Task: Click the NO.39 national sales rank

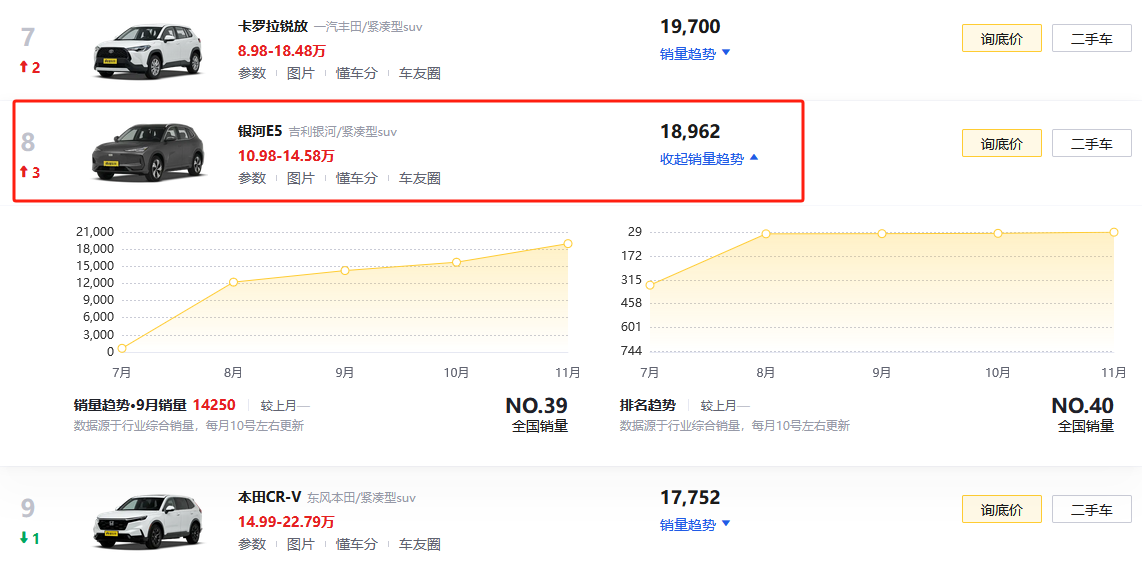Action: pos(536,406)
